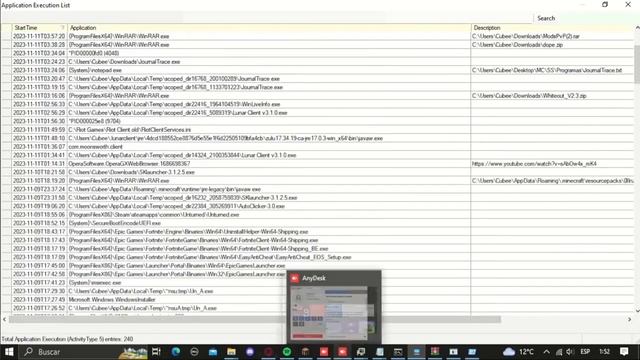The image size is (640, 360).
Task: Open the network icon in system tray
Action: (559, 351)
